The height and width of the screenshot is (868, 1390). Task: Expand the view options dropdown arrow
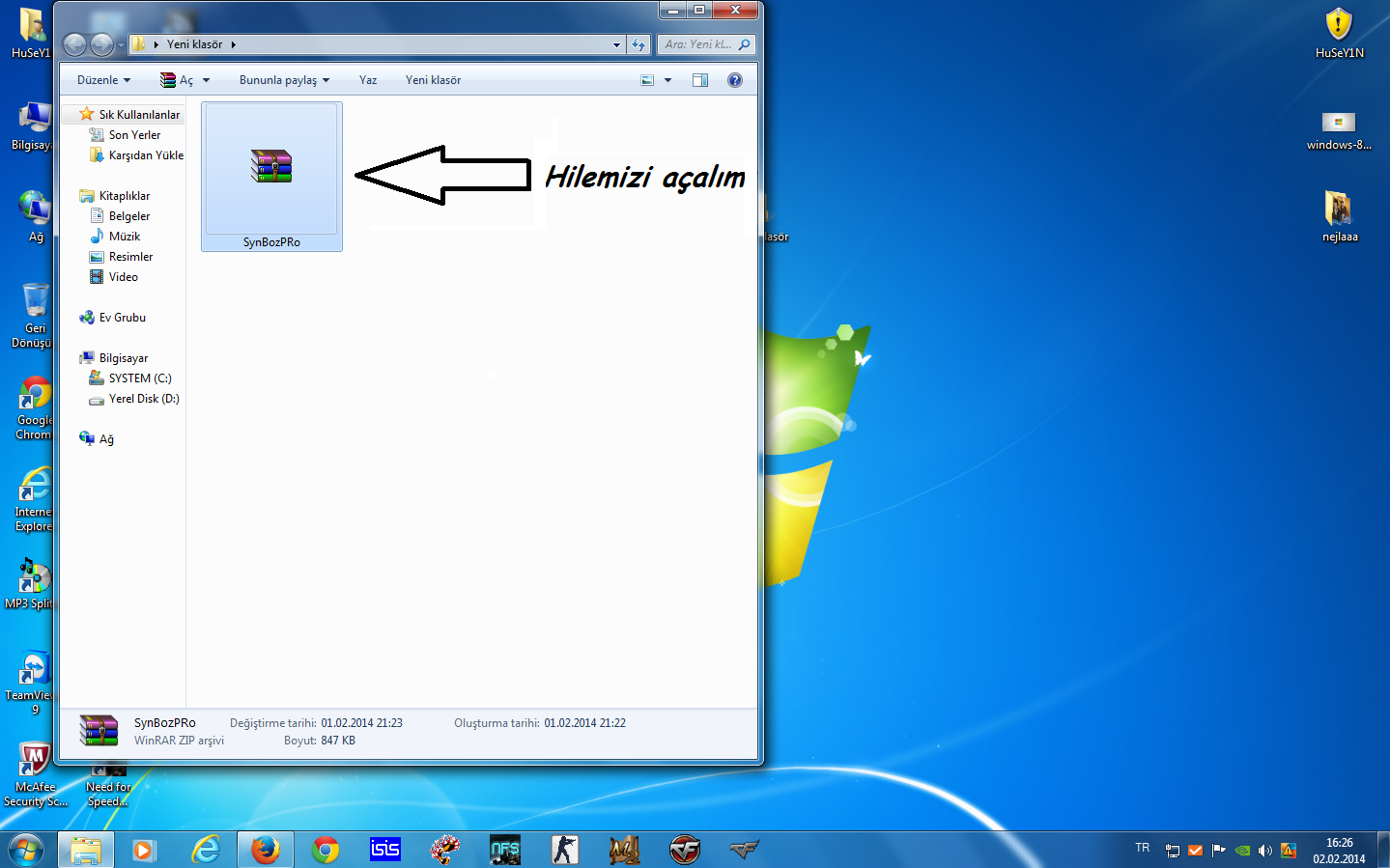[667, 80]
